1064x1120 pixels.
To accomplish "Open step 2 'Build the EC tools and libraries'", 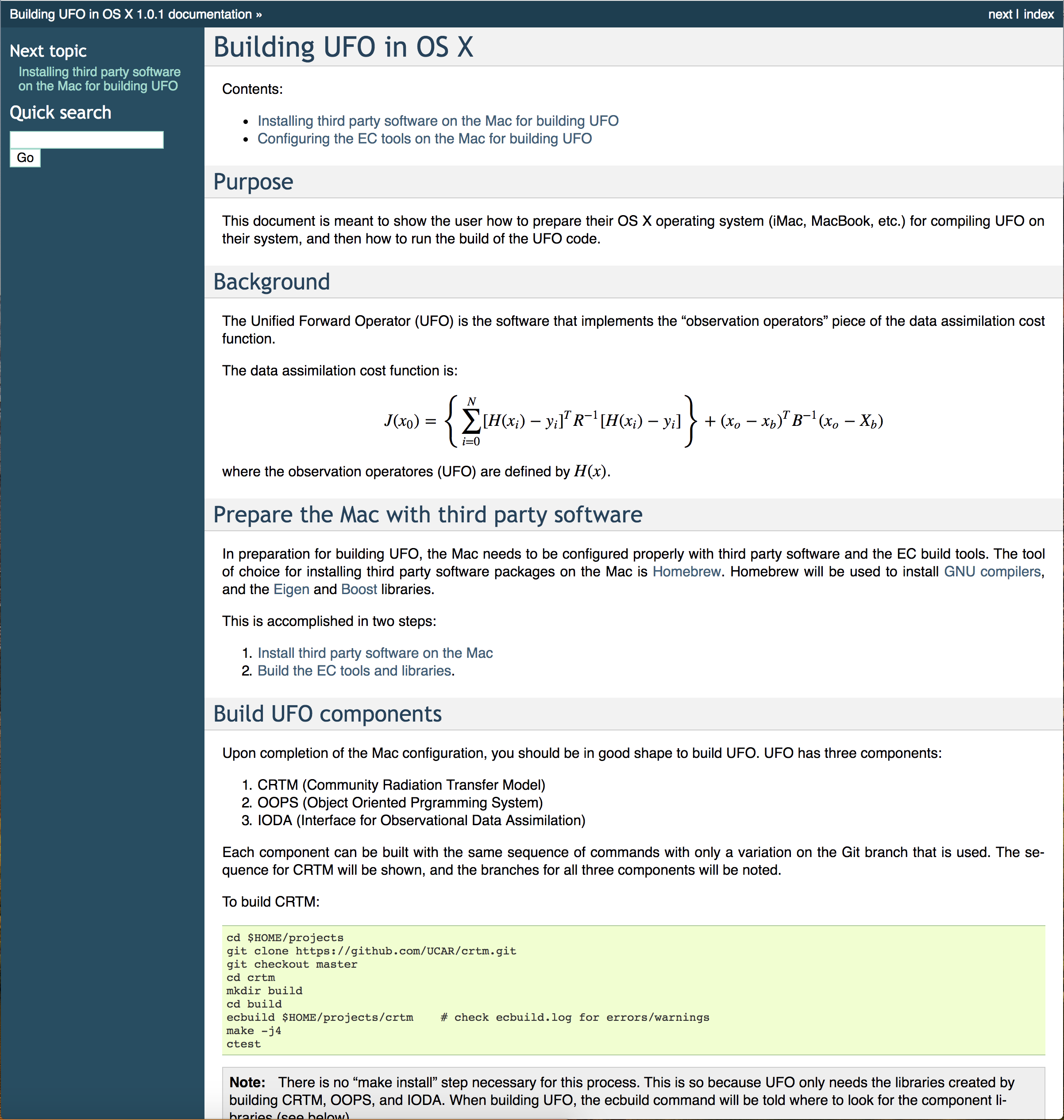I will coord(355,671).
